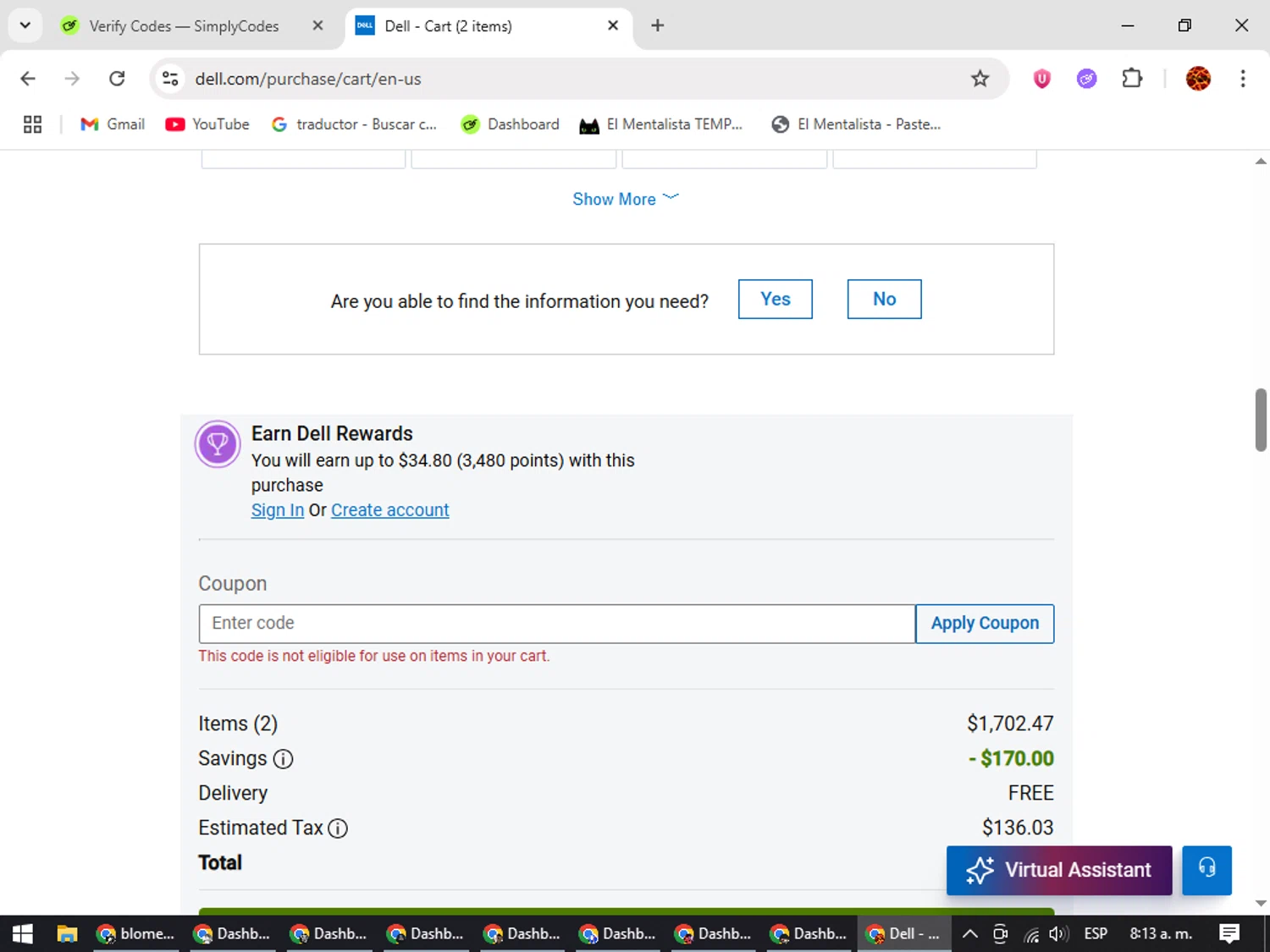Click the Create account link
1270x952 pixels.
[390, 510]
